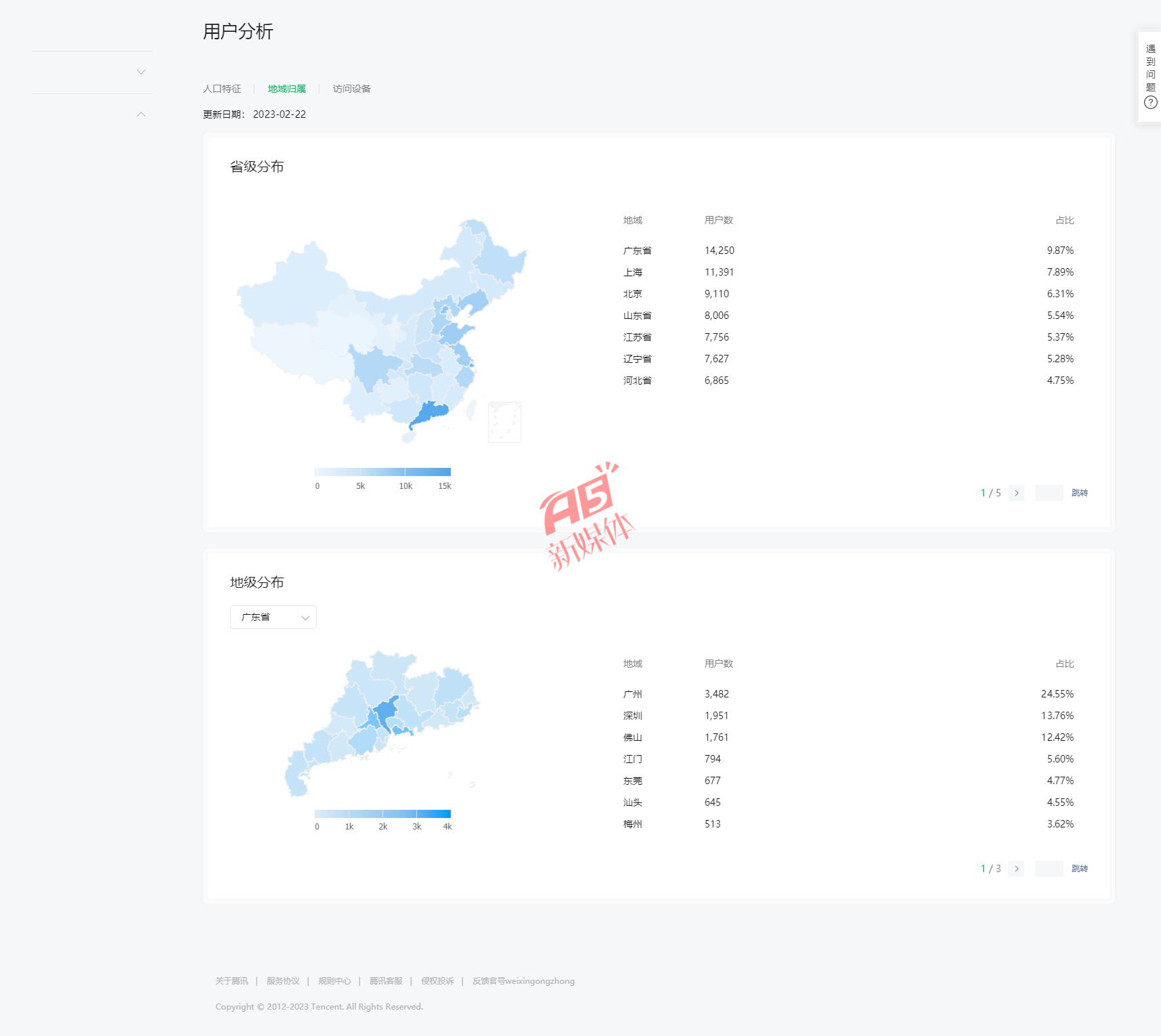Select the 江苏省 table row

coord(848,337)
